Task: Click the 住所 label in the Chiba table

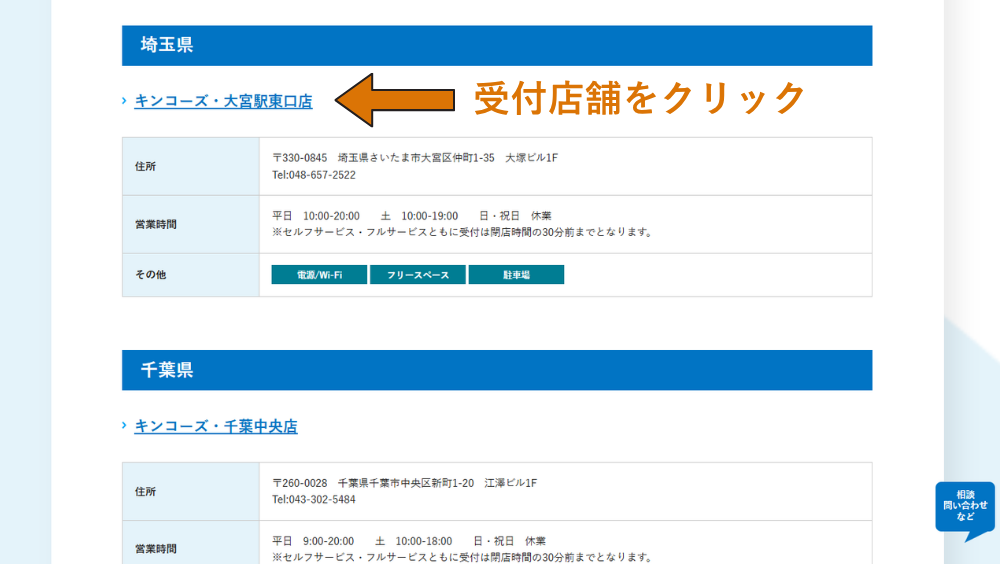Action: pos(145,492)
